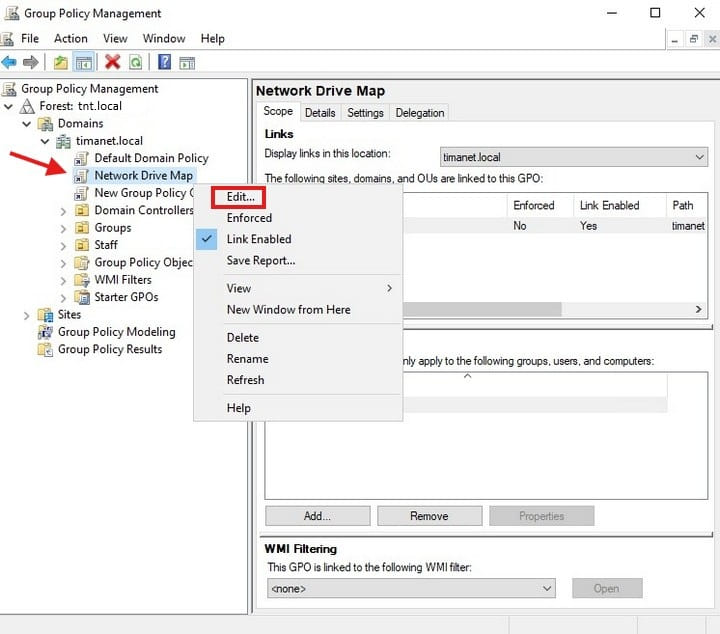Screen dimensions: 720x634
Task: Click the Group Policy Objects folder icon
Action: point(82,263)
